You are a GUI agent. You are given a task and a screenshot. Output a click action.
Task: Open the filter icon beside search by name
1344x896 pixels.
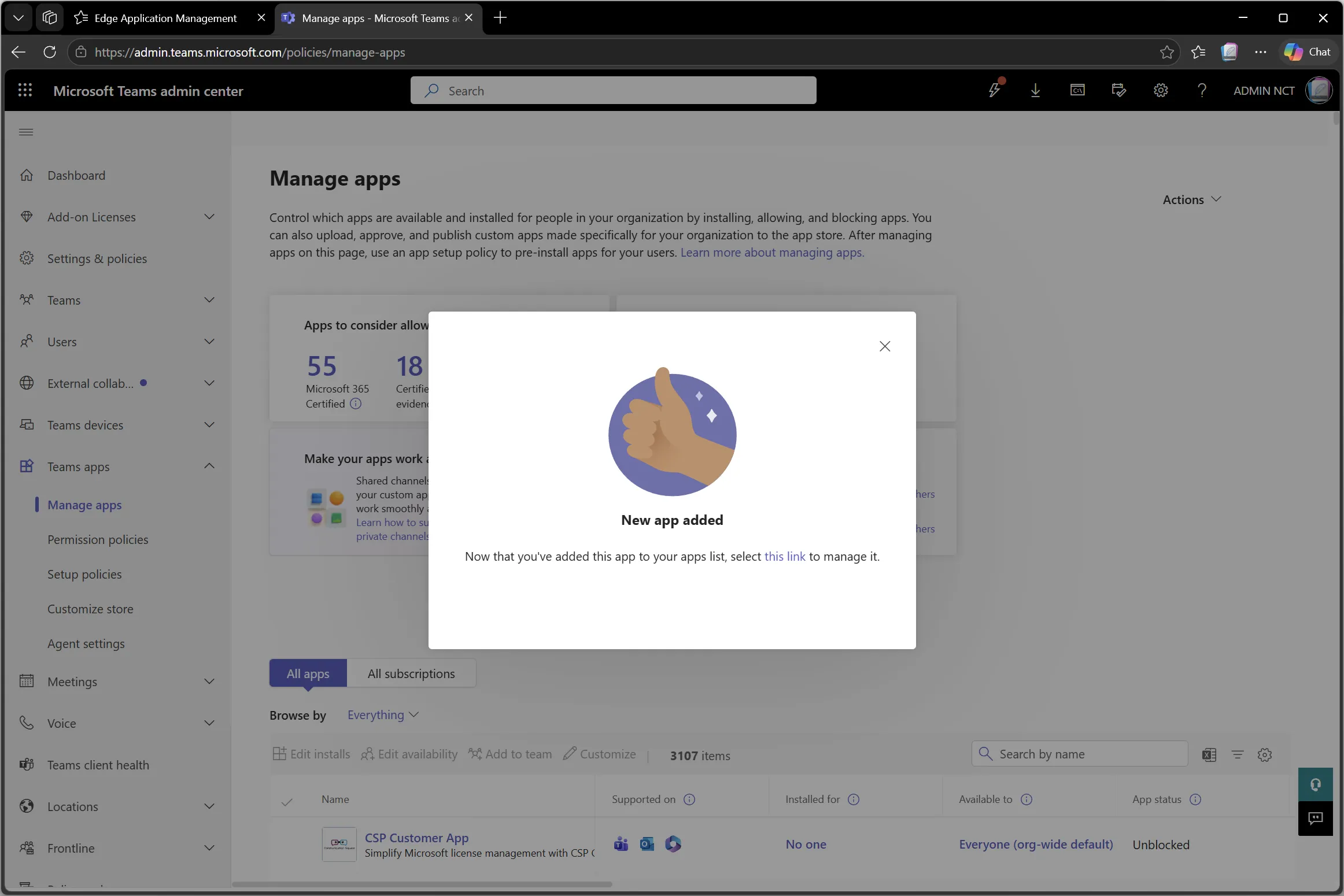tap(1238, 754)
